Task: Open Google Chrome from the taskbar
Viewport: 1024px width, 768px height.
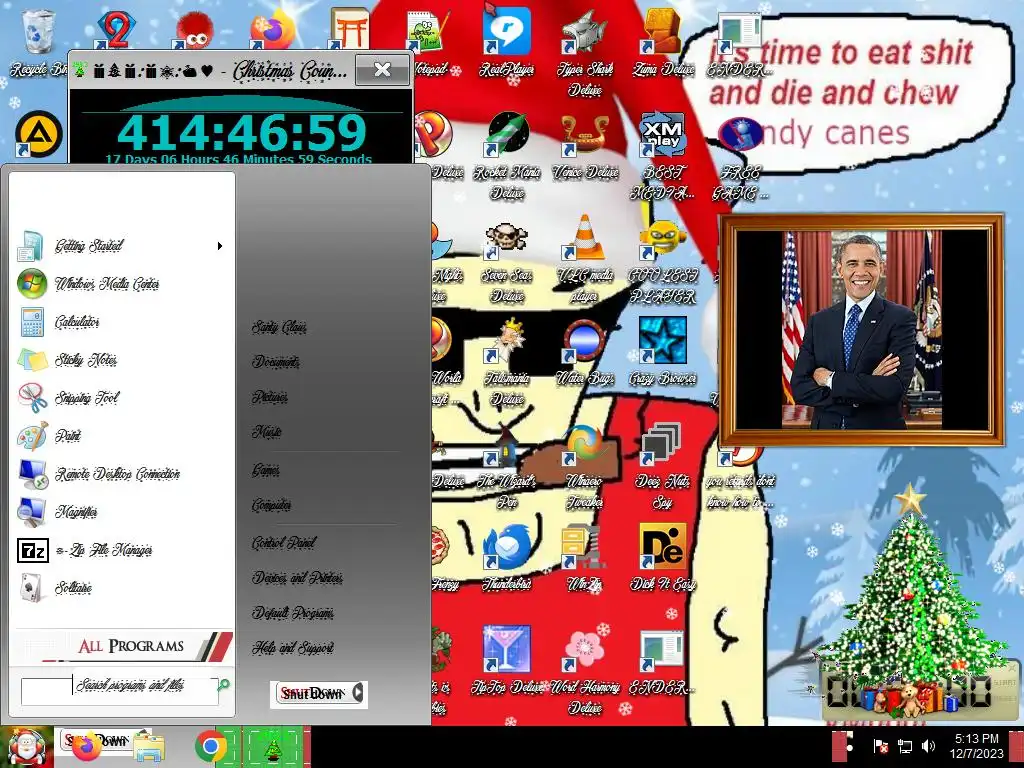Action: (210, 746)
